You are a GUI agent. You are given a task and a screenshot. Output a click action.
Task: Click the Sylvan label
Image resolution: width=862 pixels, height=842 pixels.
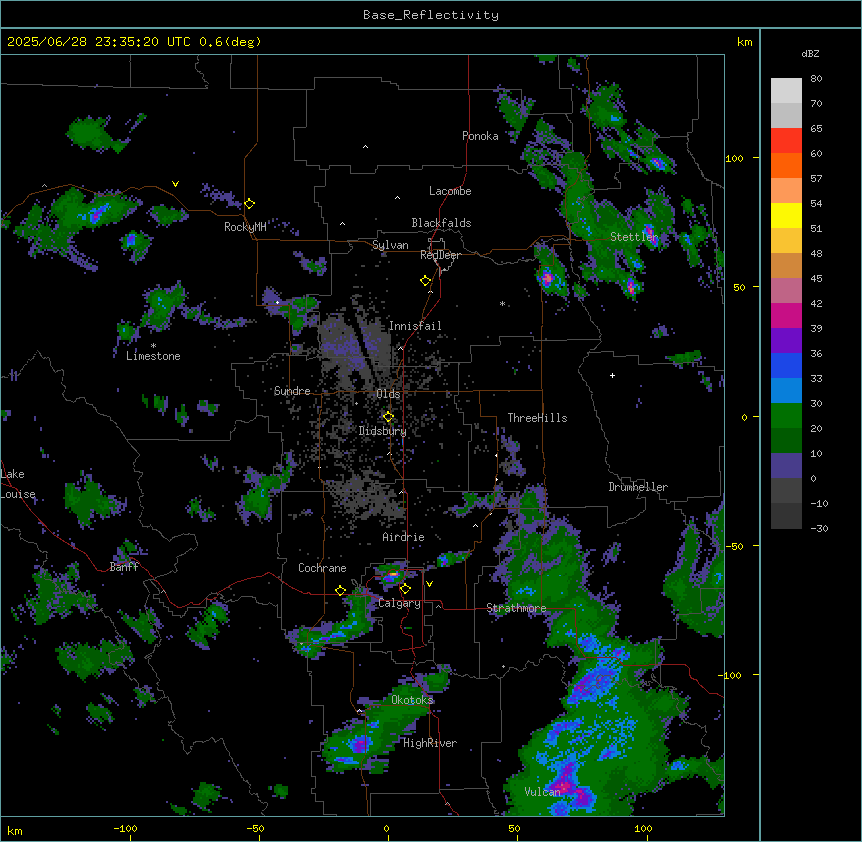click(x=390, y=245)
